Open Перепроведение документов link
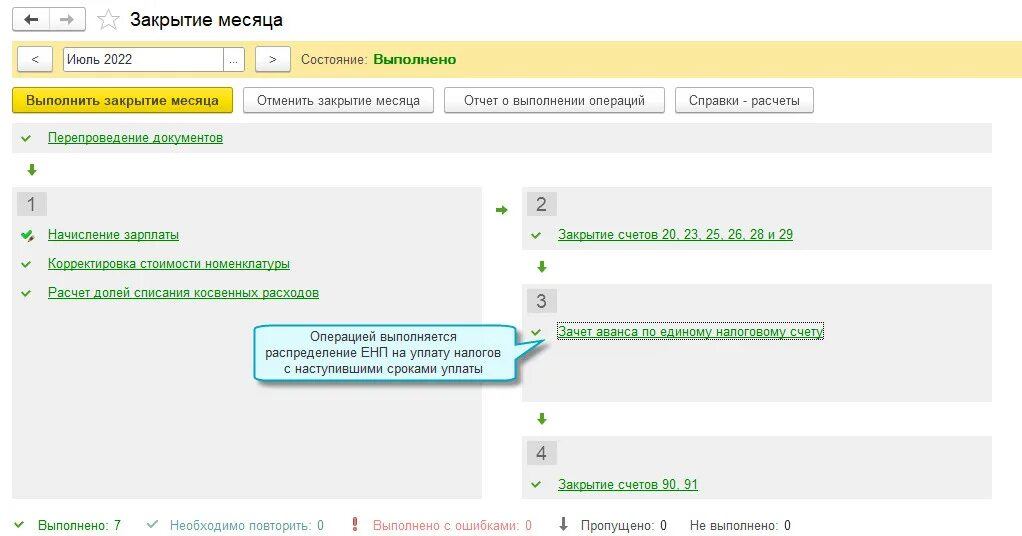 click(136, 138)
